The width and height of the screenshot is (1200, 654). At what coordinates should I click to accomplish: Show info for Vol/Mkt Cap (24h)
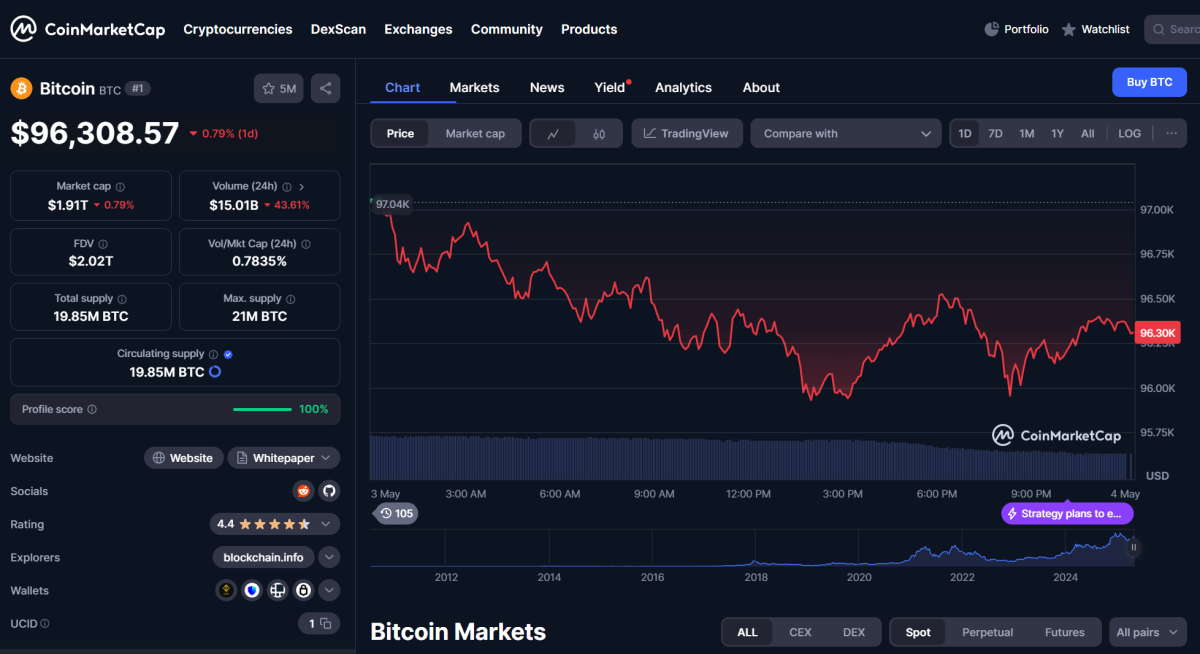click(x=306, y=243)
